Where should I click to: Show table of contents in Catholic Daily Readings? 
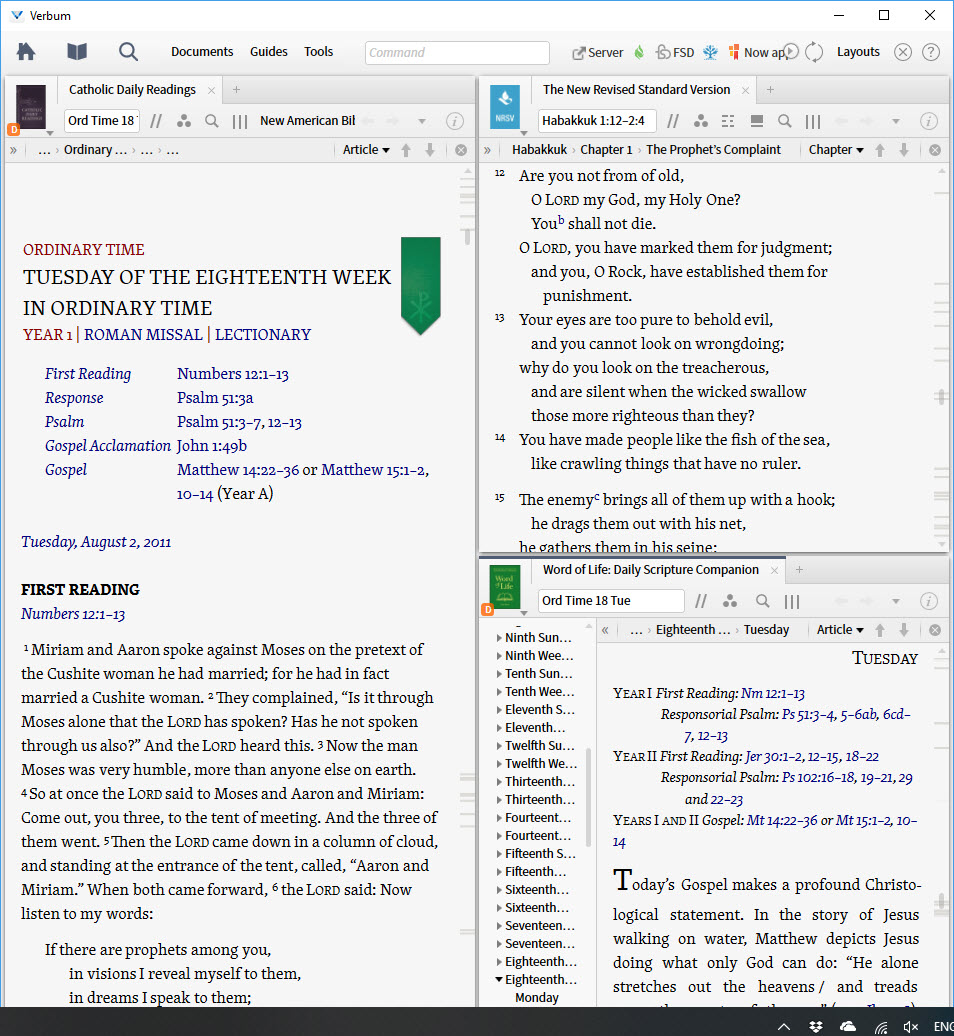[13, 151]
